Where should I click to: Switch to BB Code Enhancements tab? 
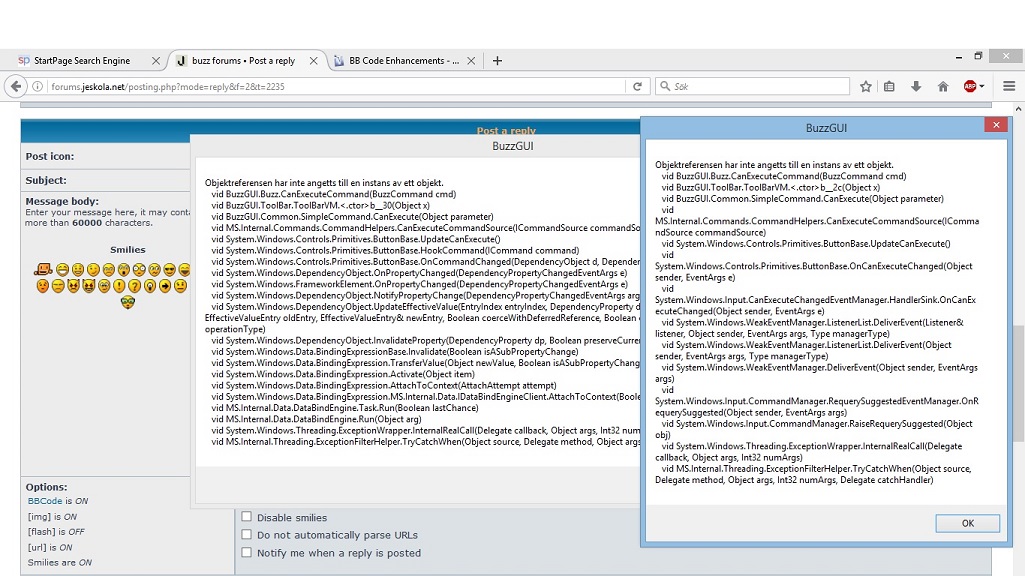(x=402, y=61)
